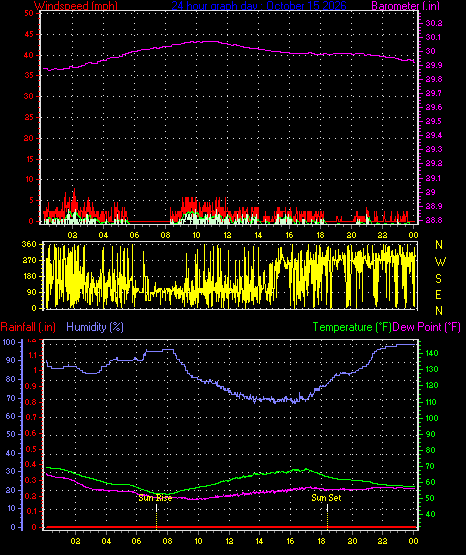Image resolution: width=466 pixels, height=555 pixels.
Task: Select the "Temperature (°F)" legend label
Action: pyautogui.click(x=352, y=327)
